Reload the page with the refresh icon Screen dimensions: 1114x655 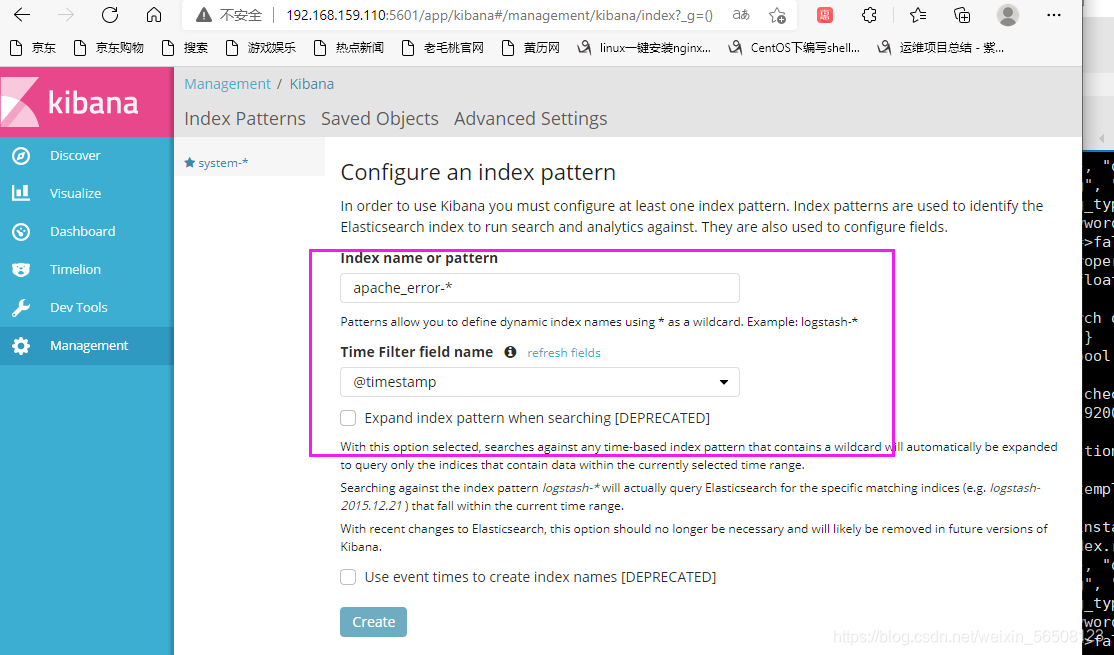110,15
